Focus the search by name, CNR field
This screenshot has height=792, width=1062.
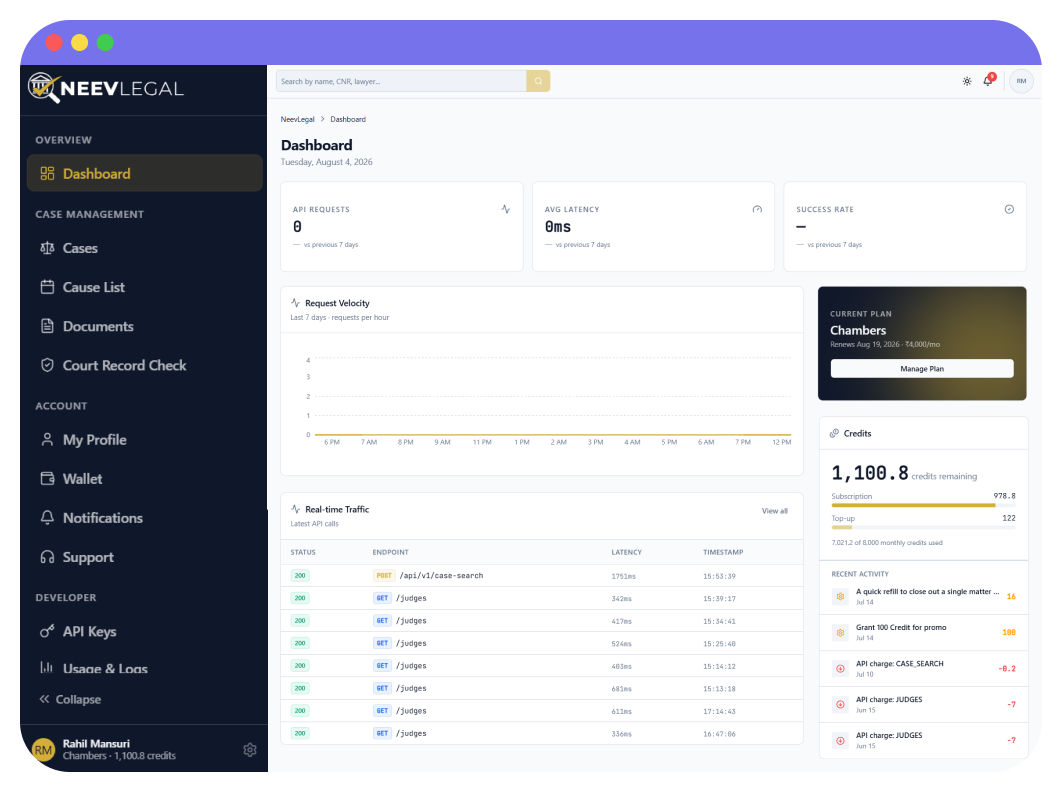[401, 81]
